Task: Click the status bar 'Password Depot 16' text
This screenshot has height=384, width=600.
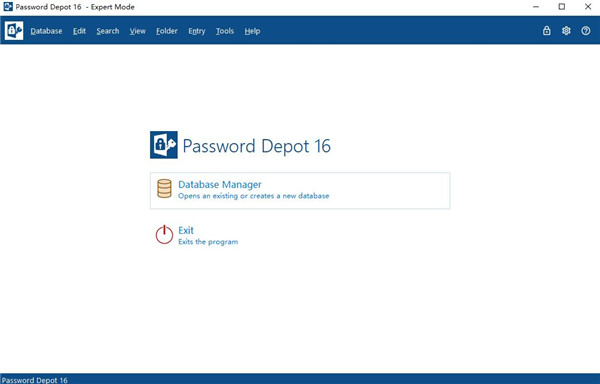Action: pos(35,380)
